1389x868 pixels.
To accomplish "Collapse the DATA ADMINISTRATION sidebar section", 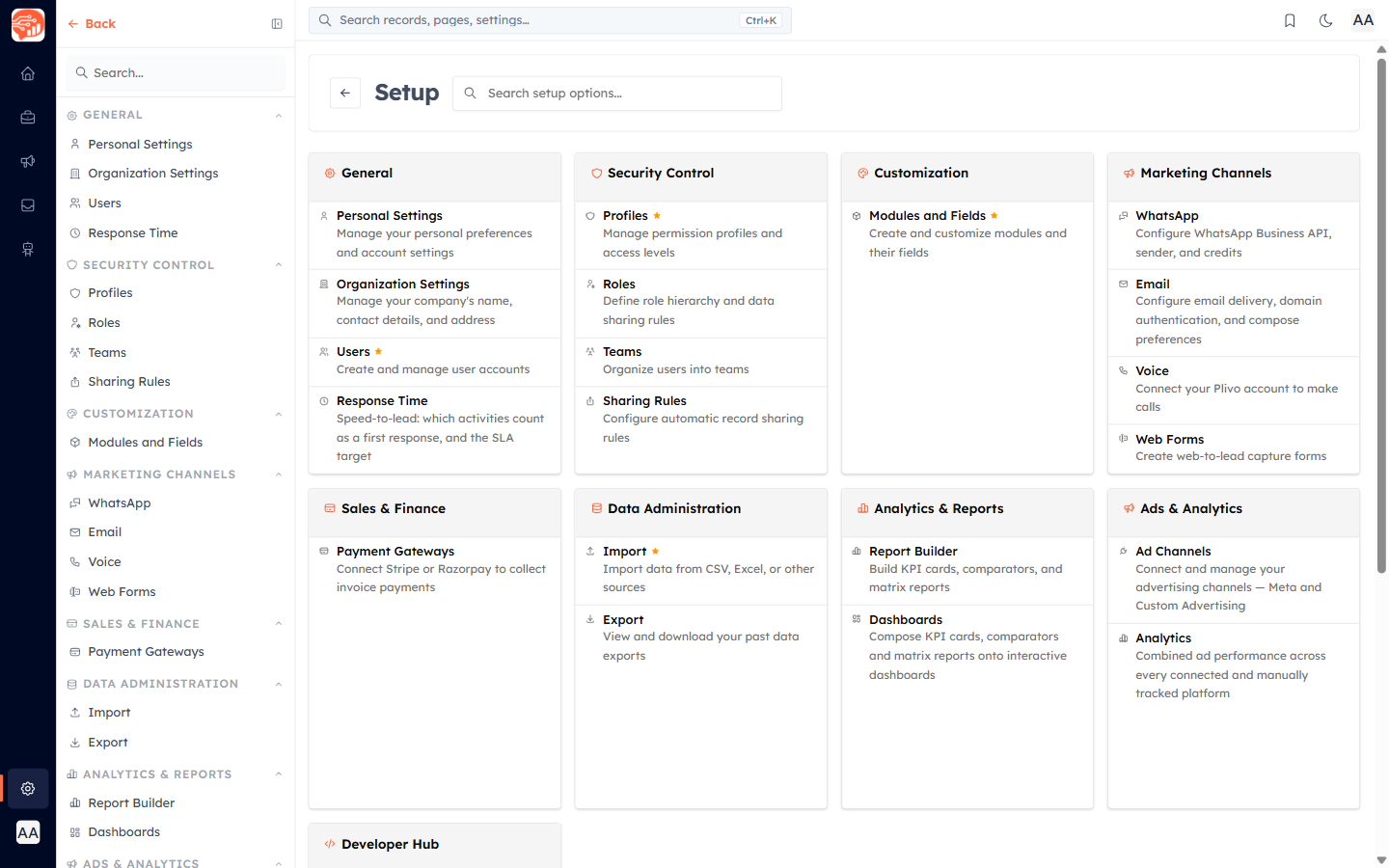I will [x=279, y=685].
